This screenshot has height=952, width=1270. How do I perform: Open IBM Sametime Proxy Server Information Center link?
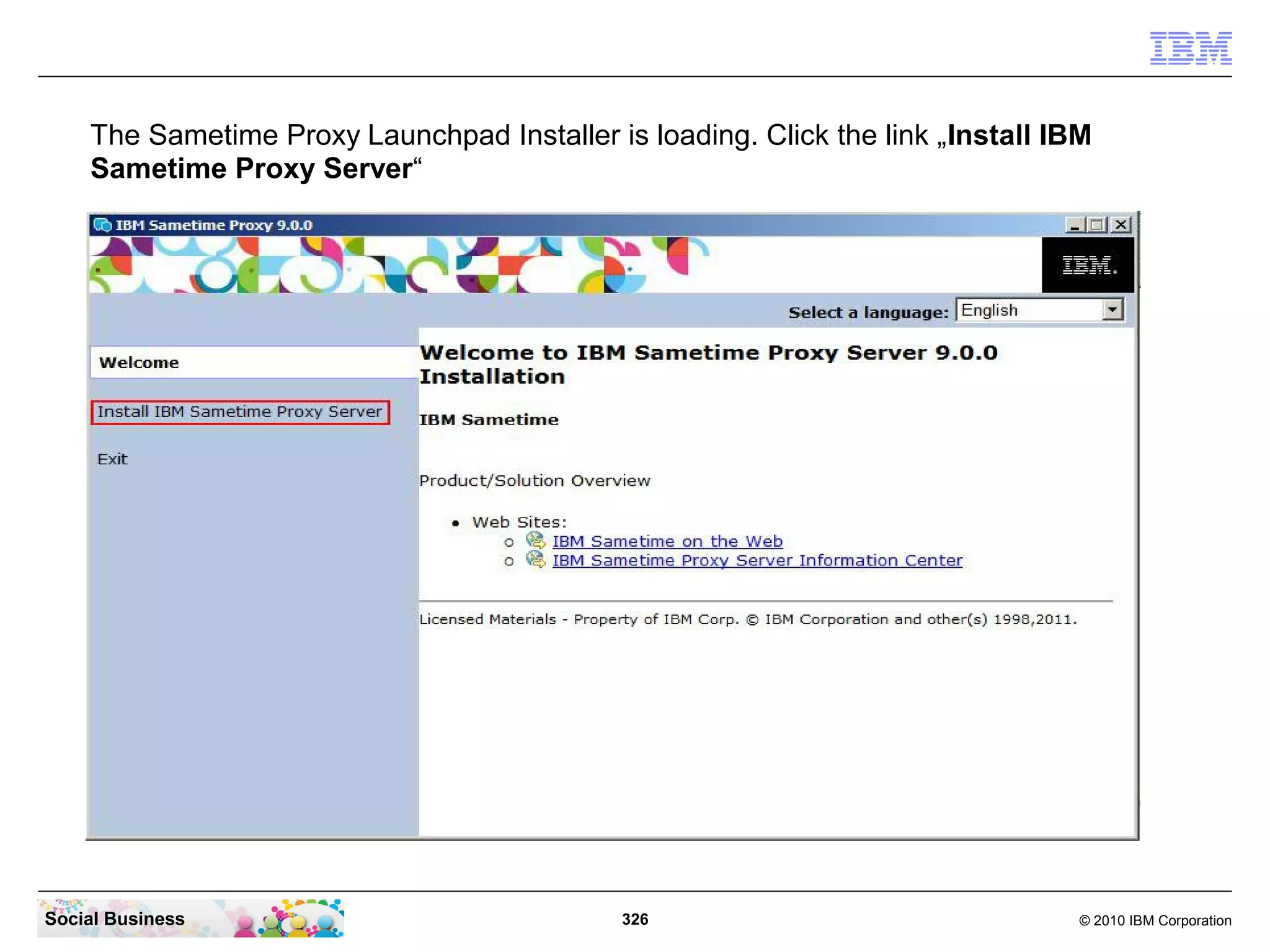pos(757,561)
